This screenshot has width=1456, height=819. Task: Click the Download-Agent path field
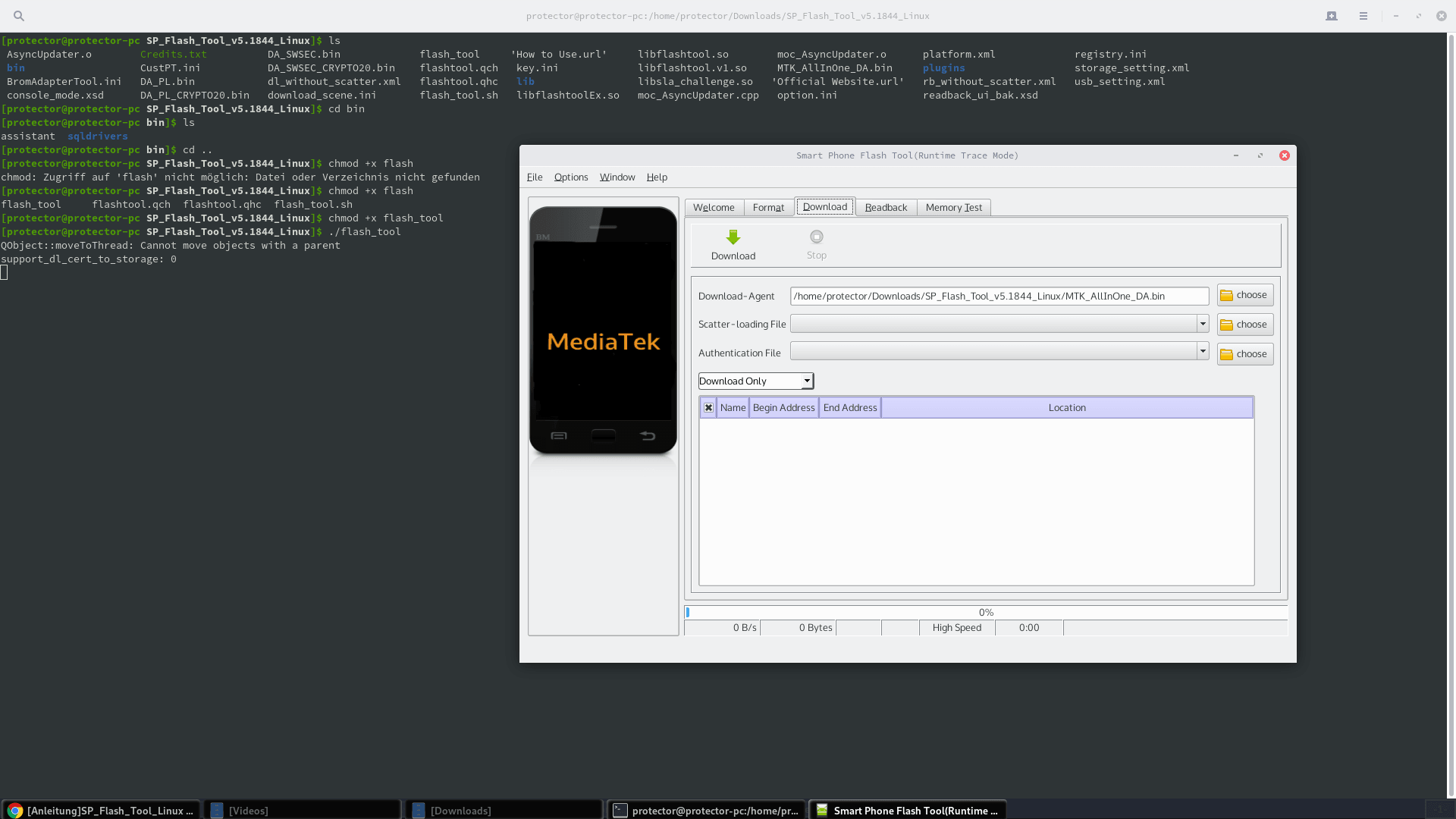(999, 296)
